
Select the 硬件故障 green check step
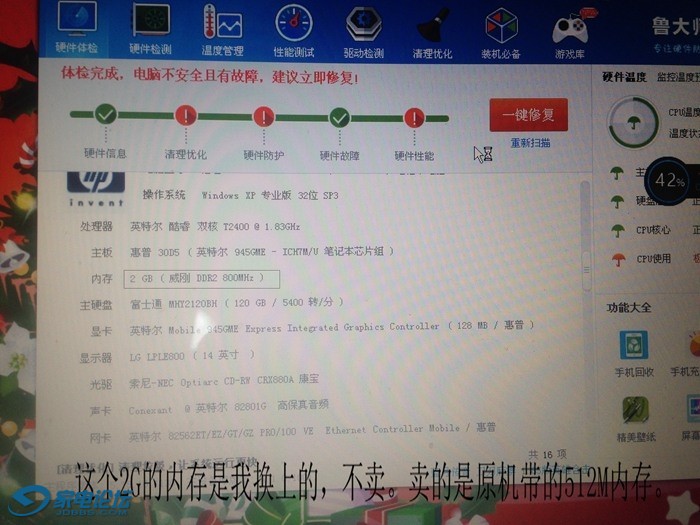point(340,118)
